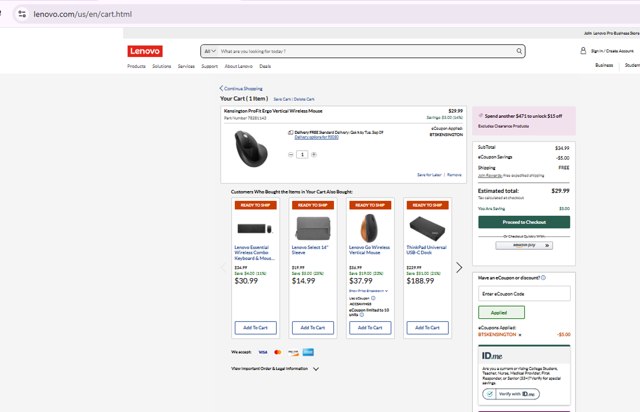Screen dimensions: 640x412
Task: Add the $30.99 keyboard combo to cart
Action: pyautogui.click(x=256, y=327)
